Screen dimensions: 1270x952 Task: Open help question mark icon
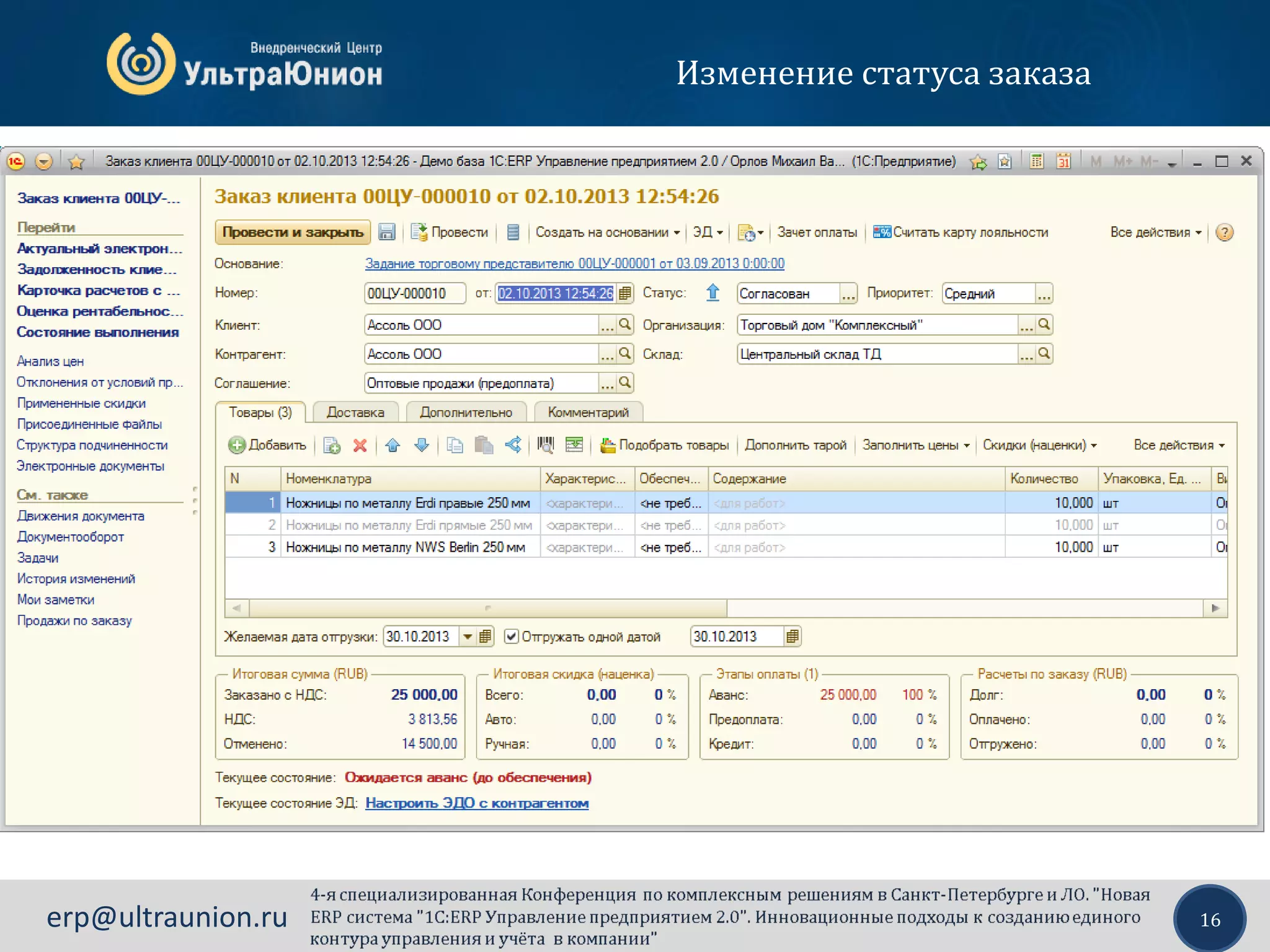coord(1224,232)
